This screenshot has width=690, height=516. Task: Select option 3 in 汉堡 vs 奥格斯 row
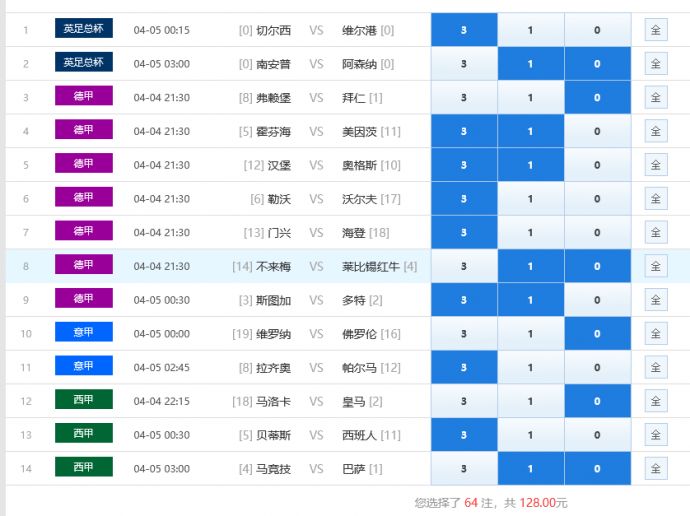[x=464, y=165]
